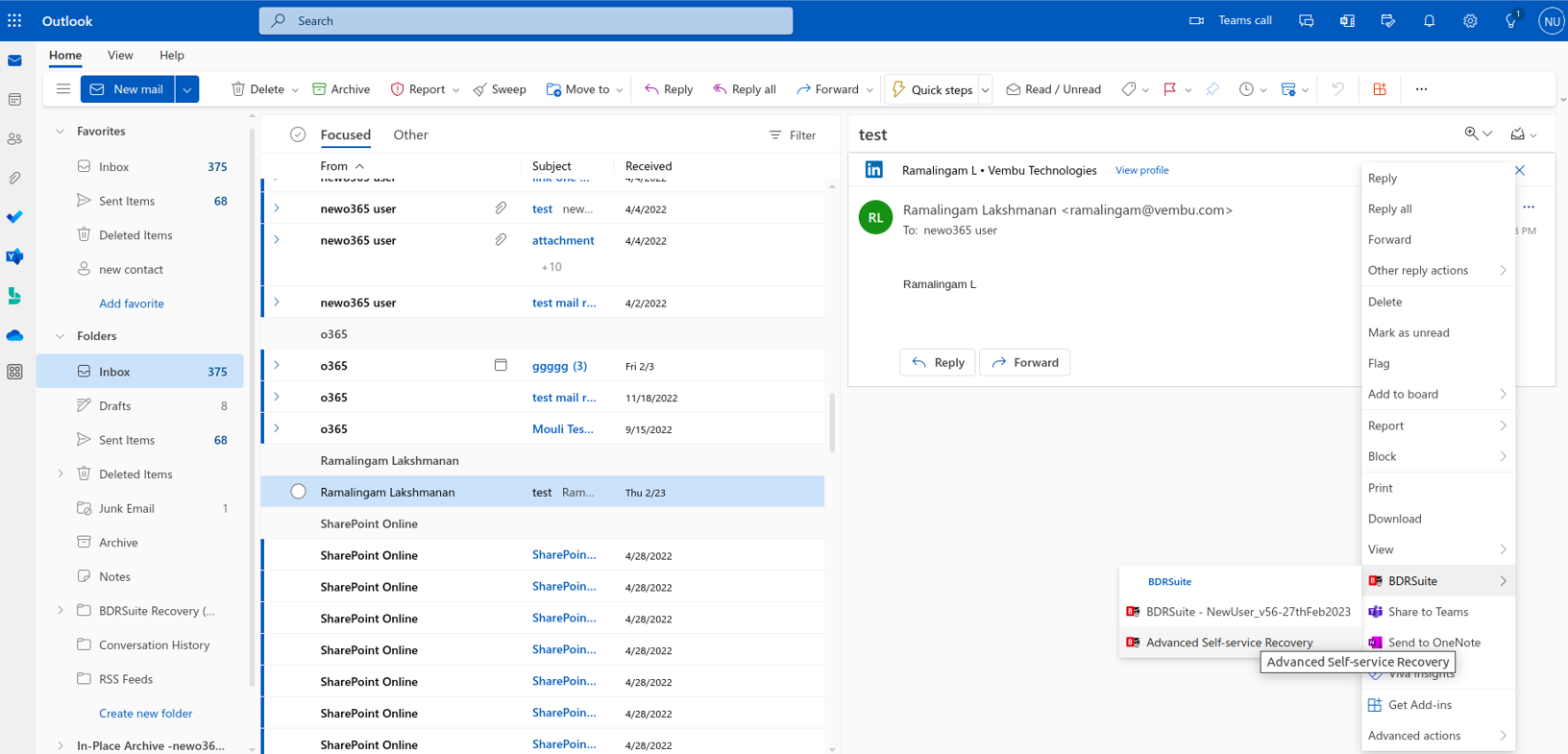Toggle Read / Unread for the message
Viewport: 1568px width, 754px height.
tap(1053, 89)
